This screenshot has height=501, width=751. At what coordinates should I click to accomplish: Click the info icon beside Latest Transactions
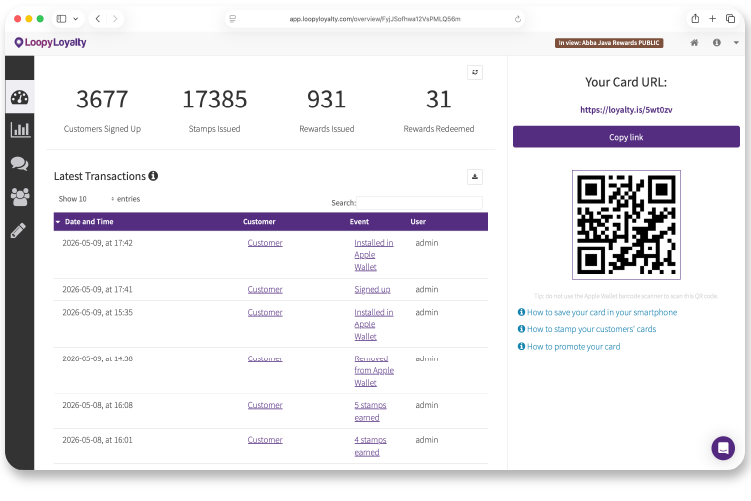click(x=153, y=176)
